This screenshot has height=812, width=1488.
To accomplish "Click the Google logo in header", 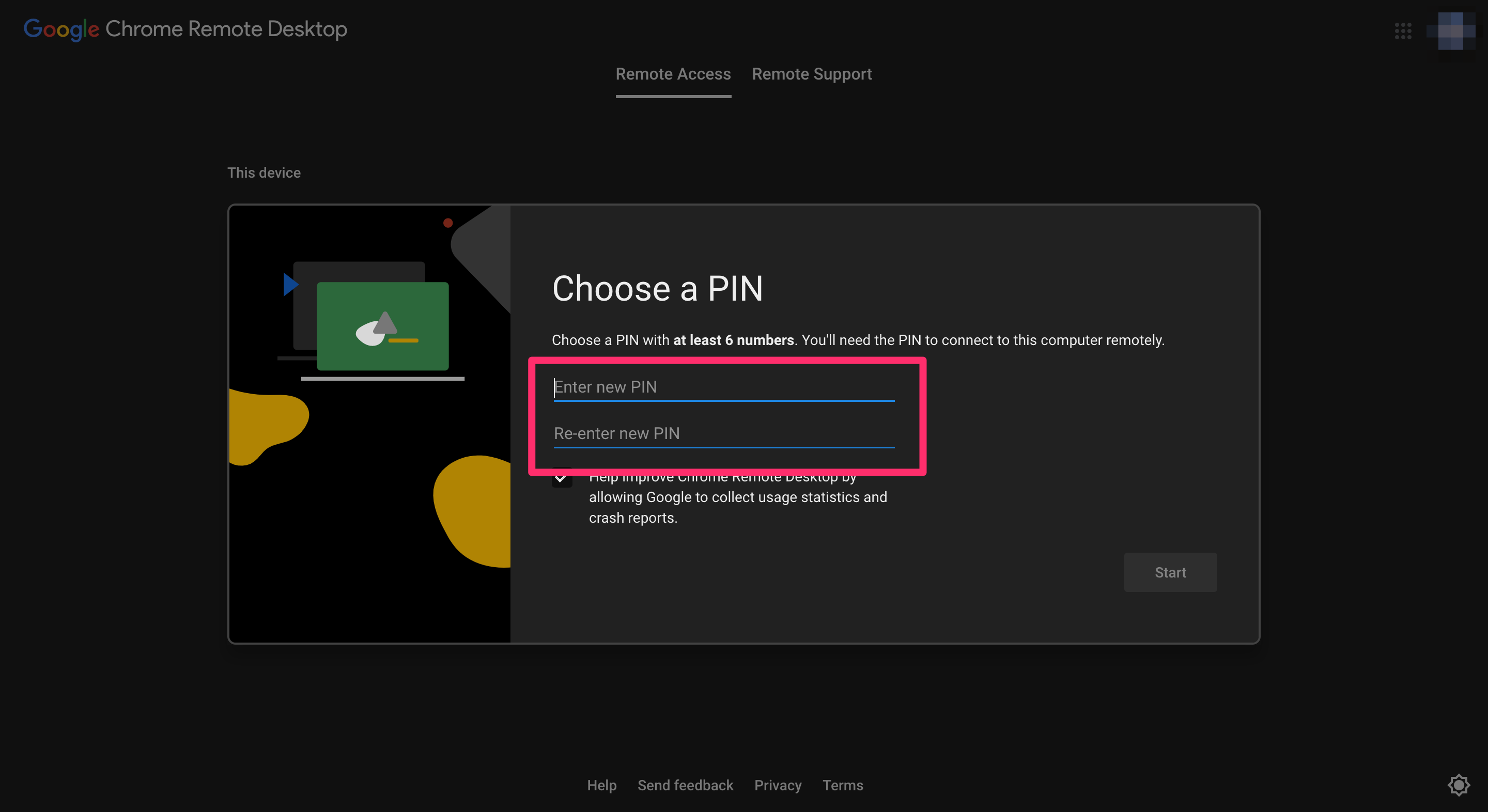I will pyautogui.click(x=61, y=29).
